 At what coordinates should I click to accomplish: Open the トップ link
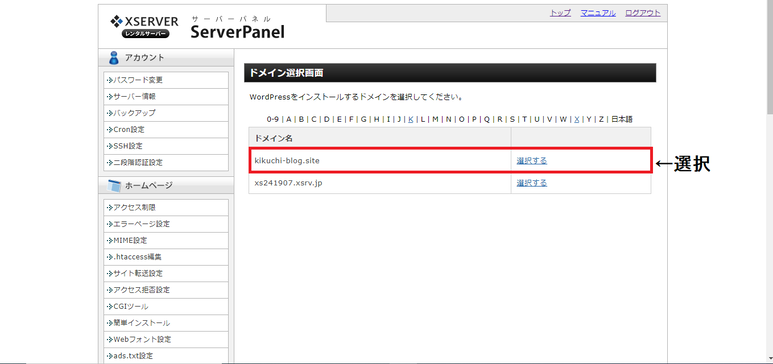(x=560, y=13)
